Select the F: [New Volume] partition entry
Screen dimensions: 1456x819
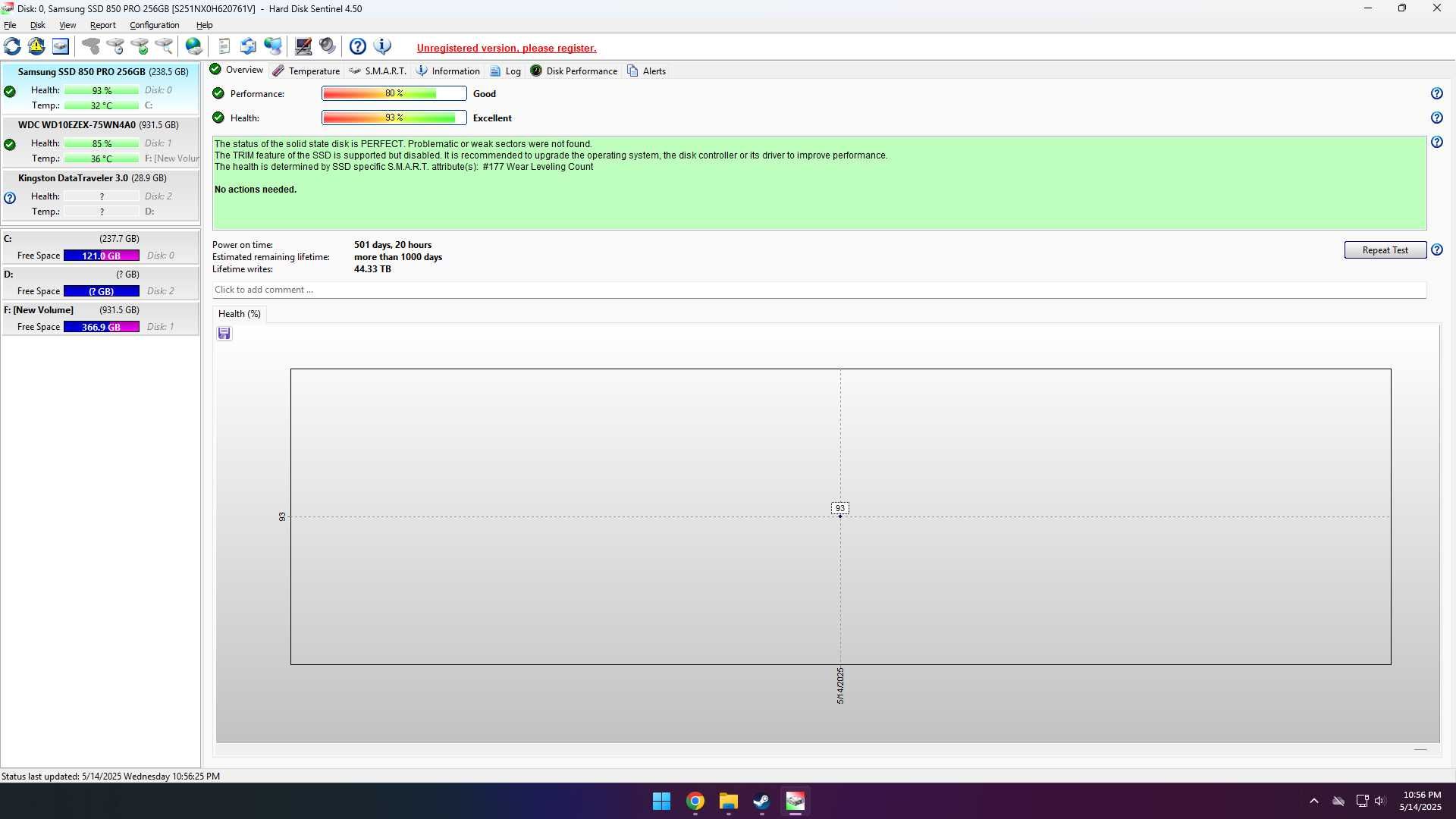100,318
